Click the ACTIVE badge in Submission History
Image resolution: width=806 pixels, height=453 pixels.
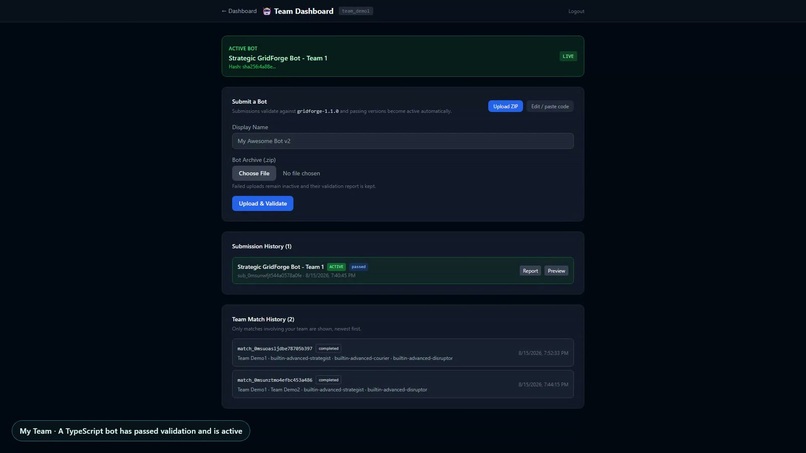pos(336,267)
